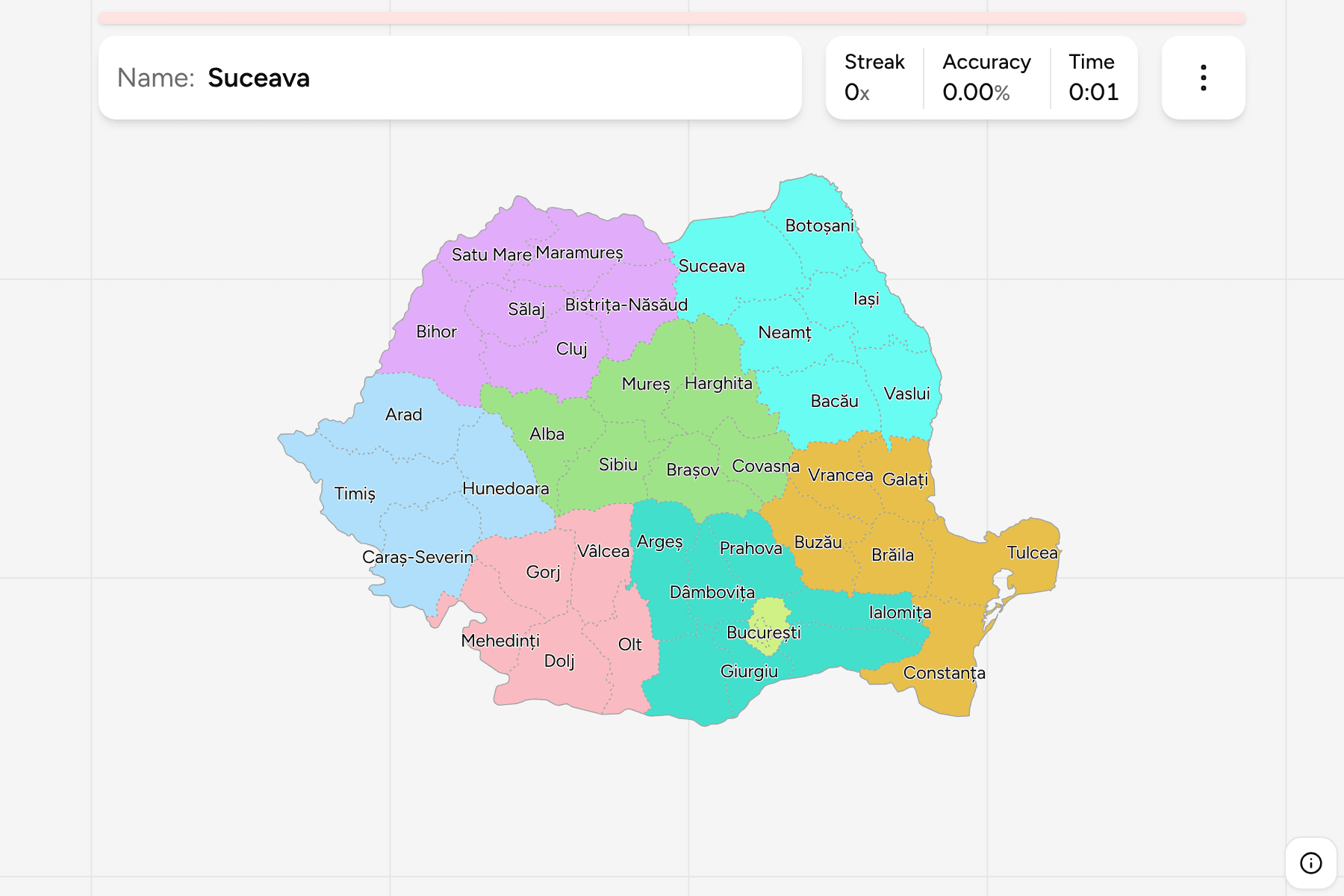Select Vâlcea county

click(603, 551)
